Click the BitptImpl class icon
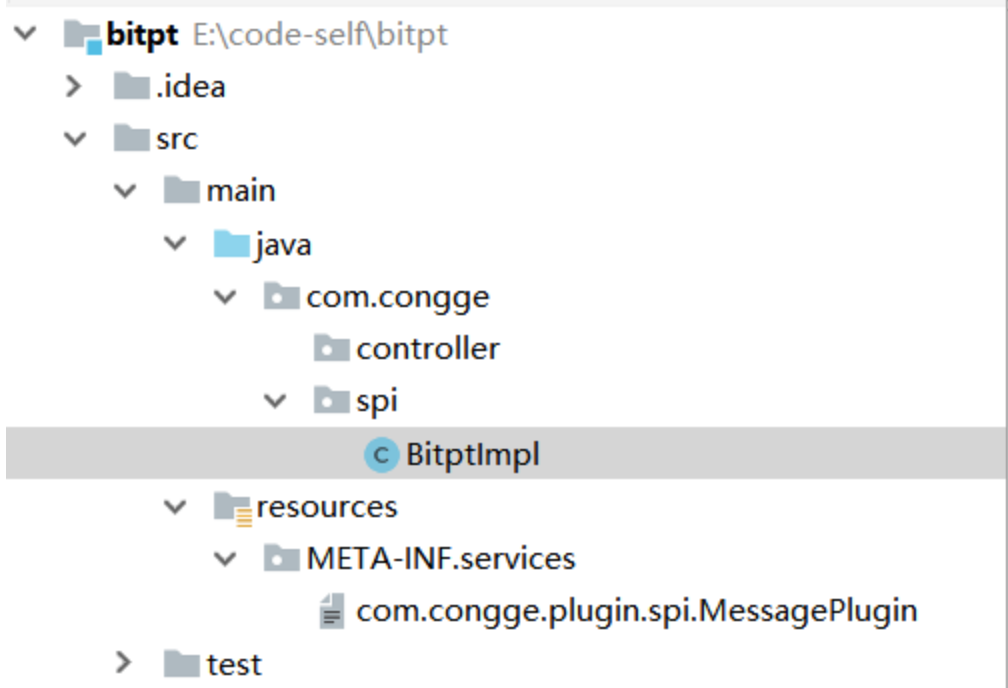Viewport: 1008px width, 688px height. pos(382,455)
